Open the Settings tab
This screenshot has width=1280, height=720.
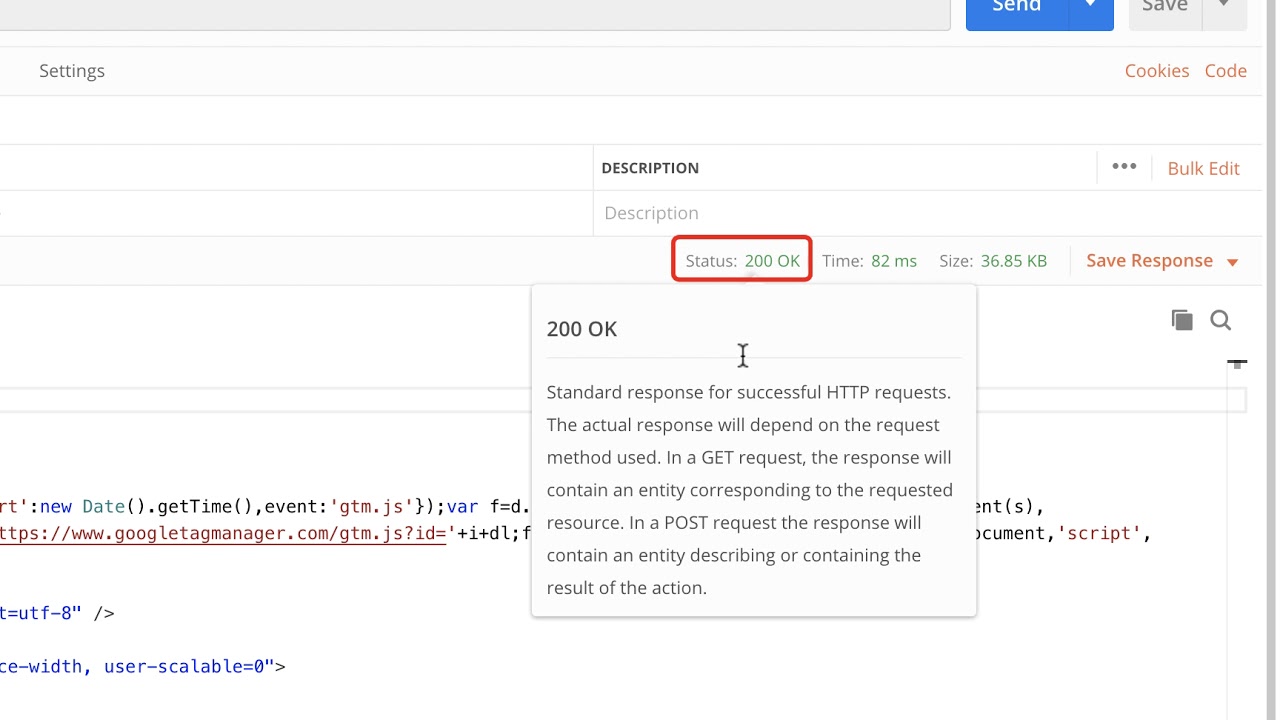pos(72,71)
